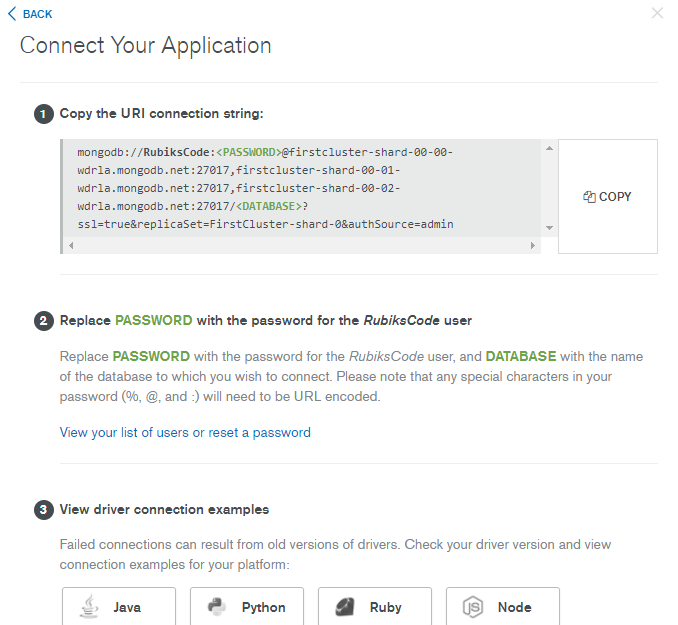678x625 pixels.
Task: Click the step 3 number badge
Action: [44, 510]
